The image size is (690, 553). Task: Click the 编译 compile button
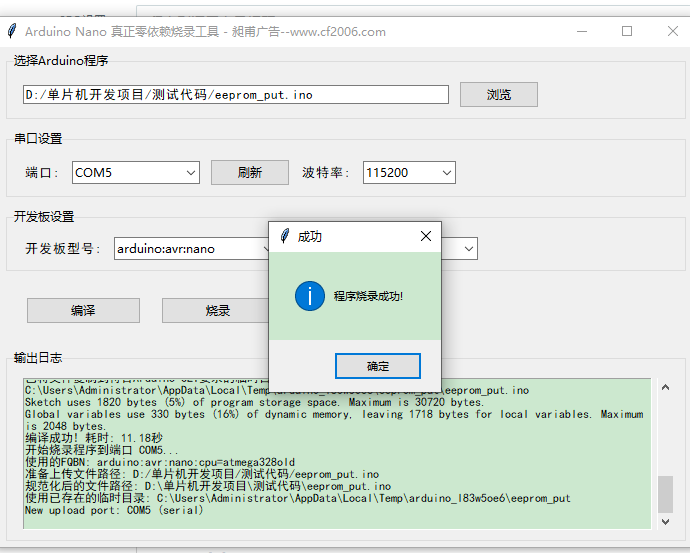tap(83, 311)
